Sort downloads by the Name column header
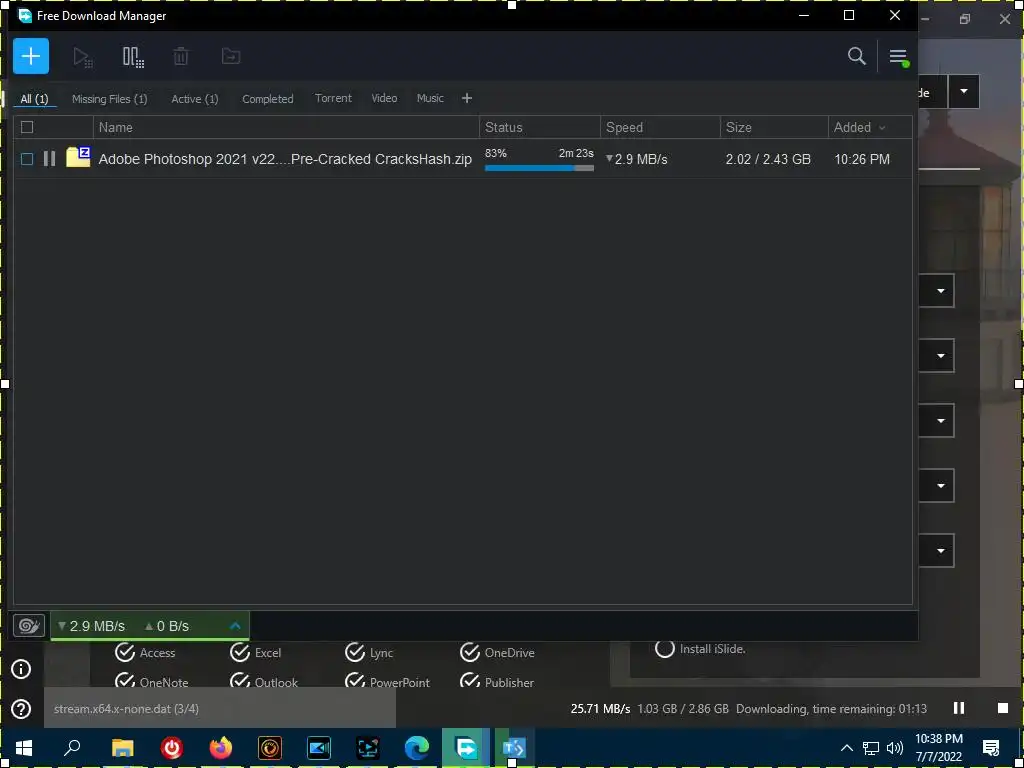Screen dimensions: 1024x768 click(287, 127)
